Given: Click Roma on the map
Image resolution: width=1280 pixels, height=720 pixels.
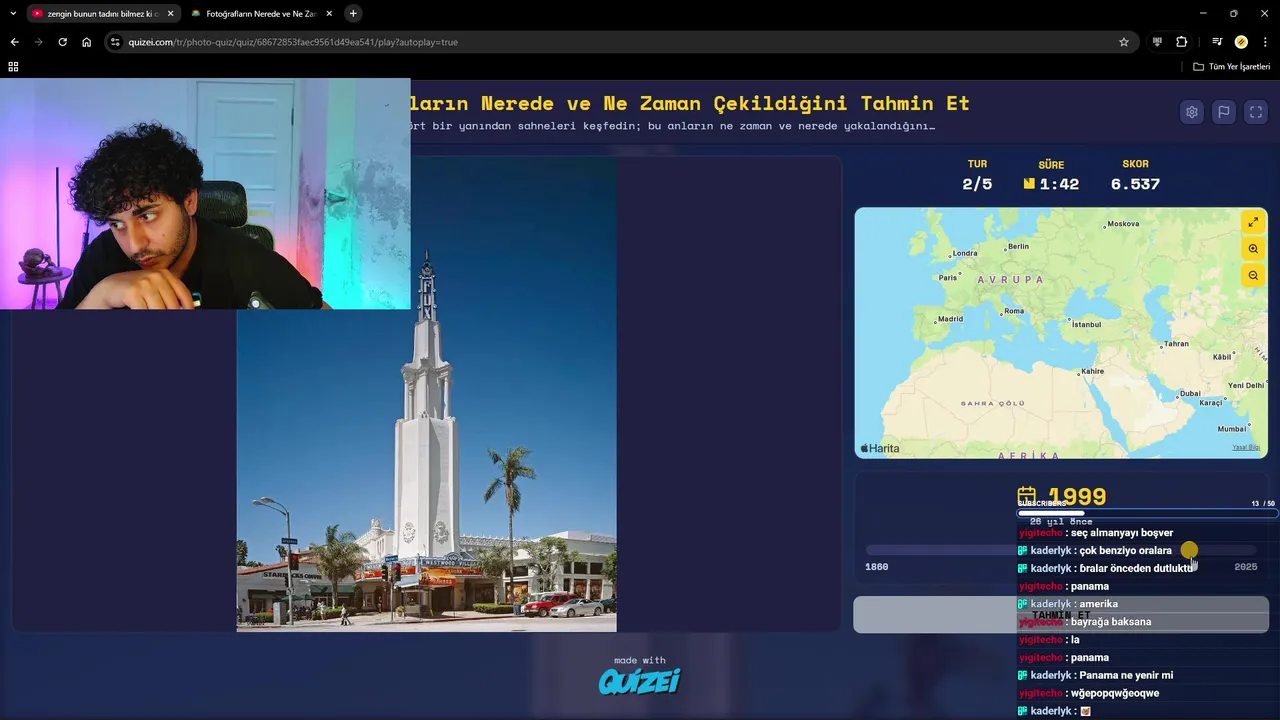Looking at the screenshot, I should pos(1013,311).
